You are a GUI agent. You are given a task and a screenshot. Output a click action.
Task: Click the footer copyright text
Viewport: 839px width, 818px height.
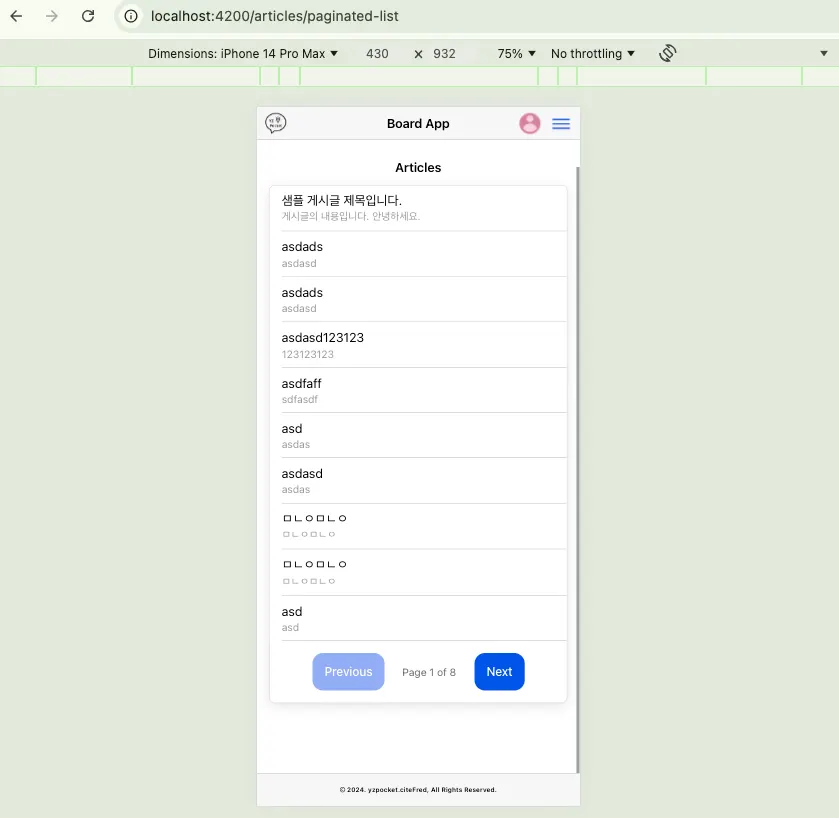[x=418, y=790]
